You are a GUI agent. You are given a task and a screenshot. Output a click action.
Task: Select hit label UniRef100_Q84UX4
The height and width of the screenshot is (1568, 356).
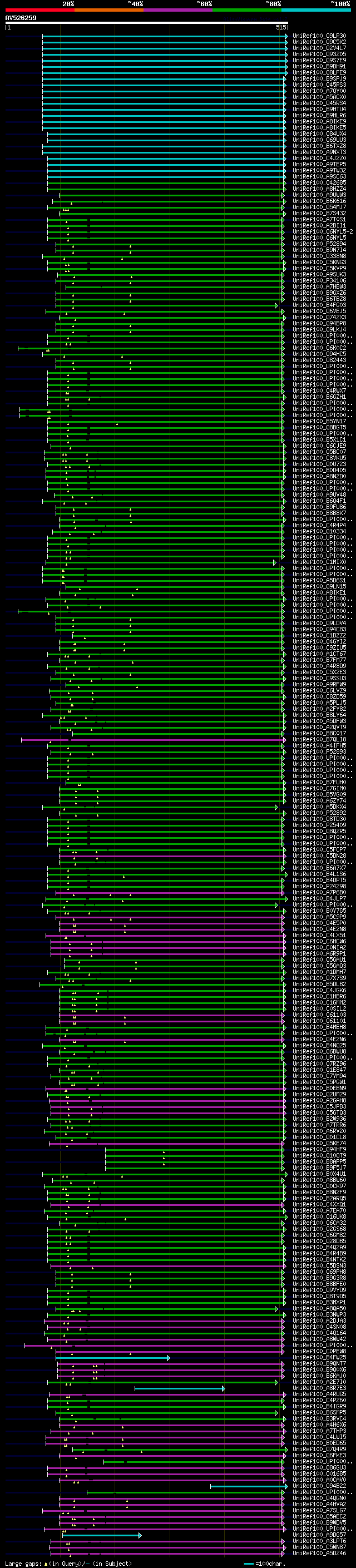(319, 134)
